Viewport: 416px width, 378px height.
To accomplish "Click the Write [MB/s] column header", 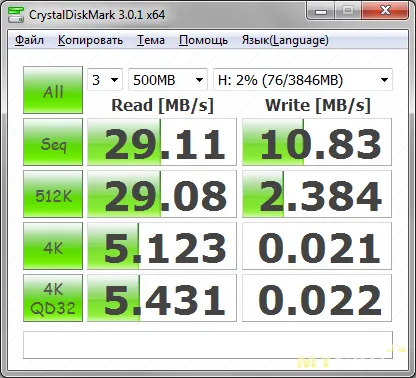I will [x=318, y=105].
